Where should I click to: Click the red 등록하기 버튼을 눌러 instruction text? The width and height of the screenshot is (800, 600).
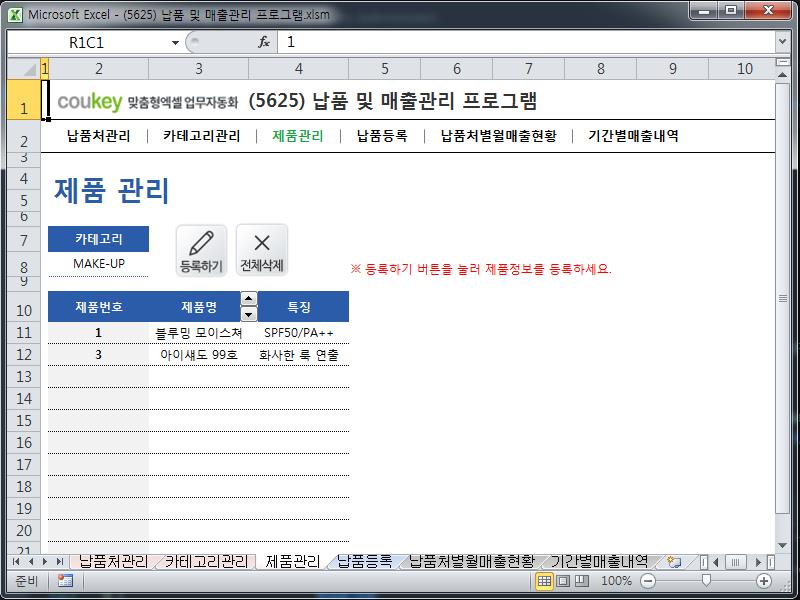(481, 269)
